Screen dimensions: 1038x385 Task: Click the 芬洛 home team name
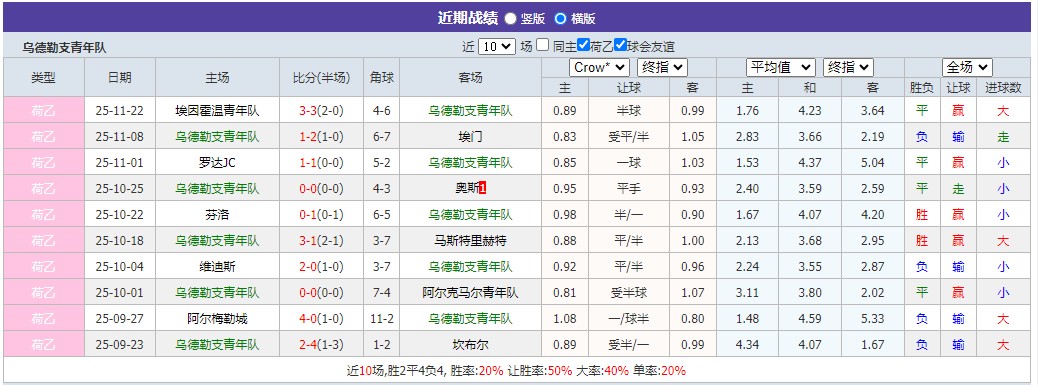[x=217, y=215]
